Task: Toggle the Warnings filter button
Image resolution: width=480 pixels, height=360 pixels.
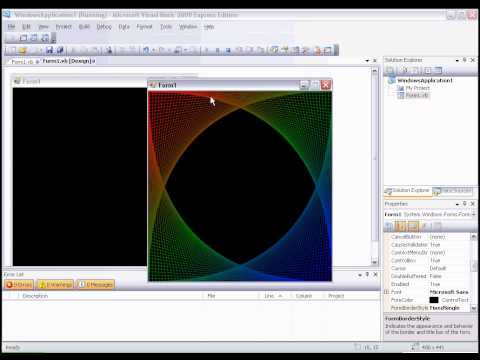Action: click(x=55, y=285)
